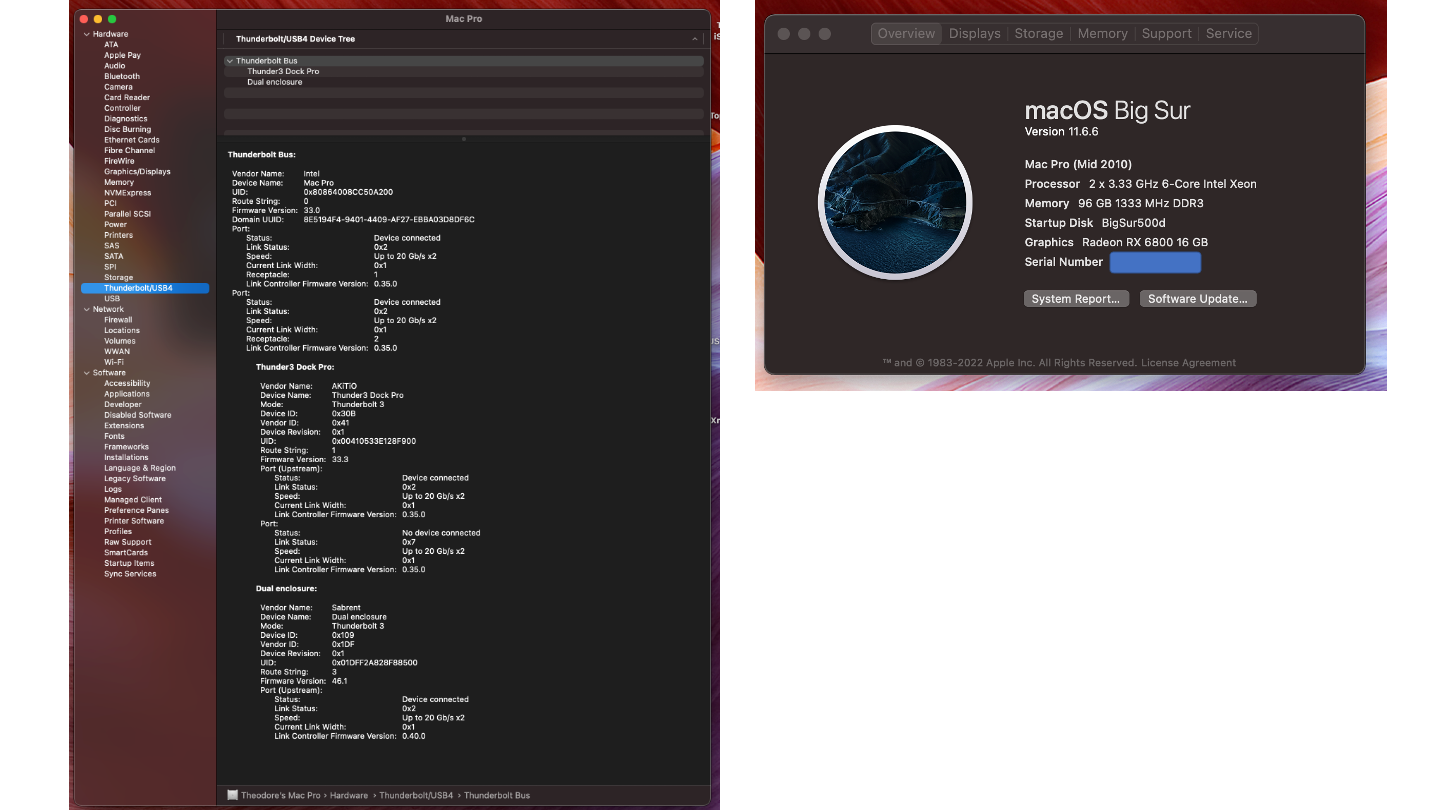Select Storage in the System Report sidebar

118,278
